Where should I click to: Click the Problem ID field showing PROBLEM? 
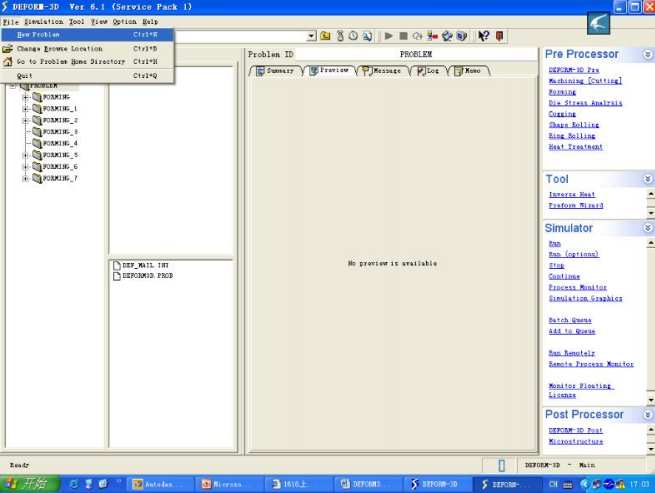(x=416, y=54)
